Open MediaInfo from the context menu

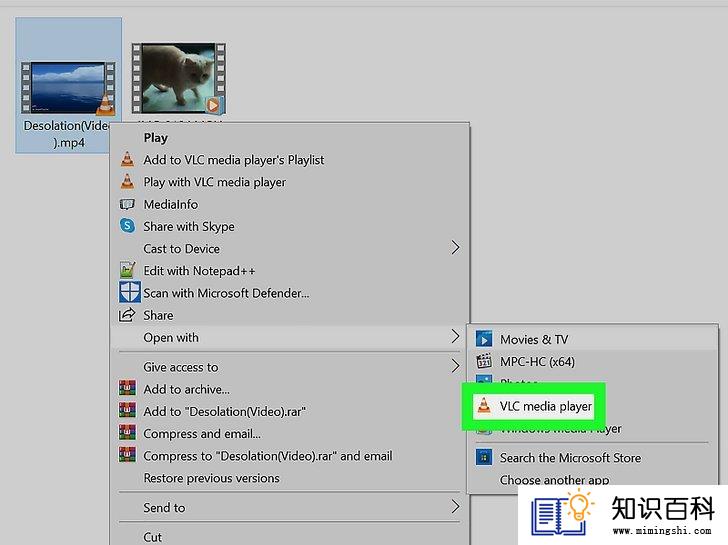point(170,205)
